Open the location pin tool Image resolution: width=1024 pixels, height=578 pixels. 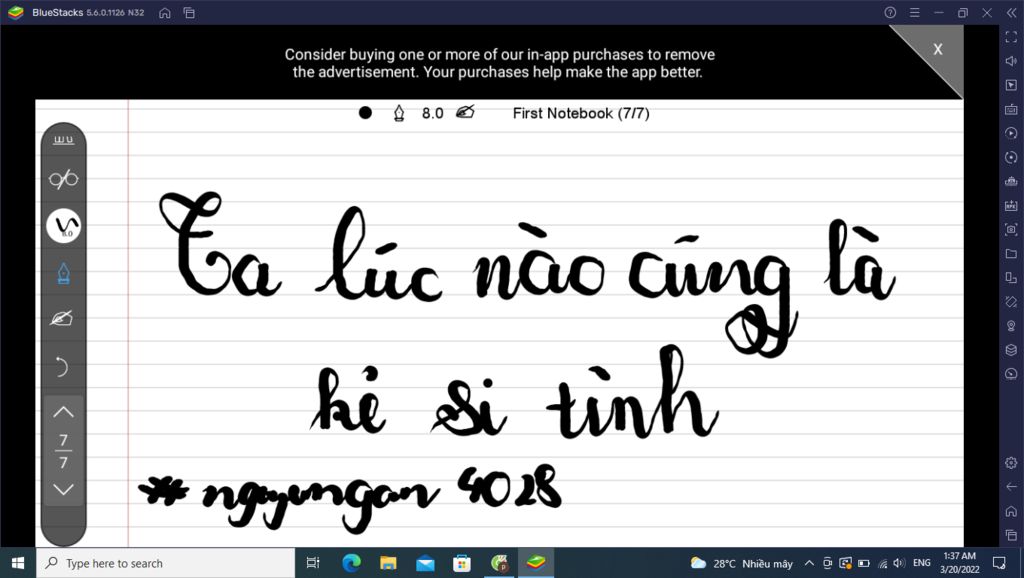pos(1011,326)
